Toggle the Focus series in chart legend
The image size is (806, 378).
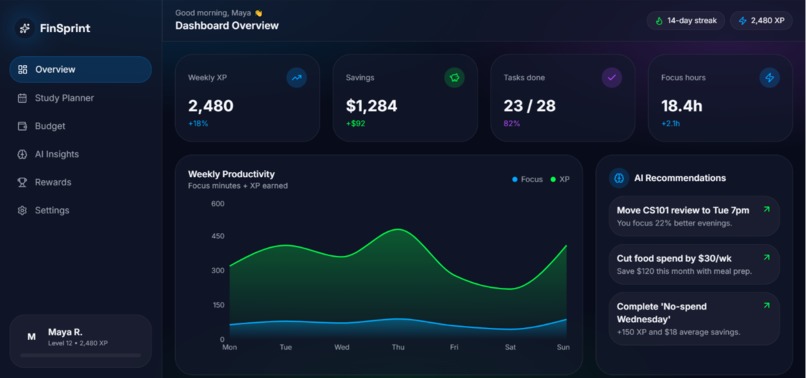point(527,179)
